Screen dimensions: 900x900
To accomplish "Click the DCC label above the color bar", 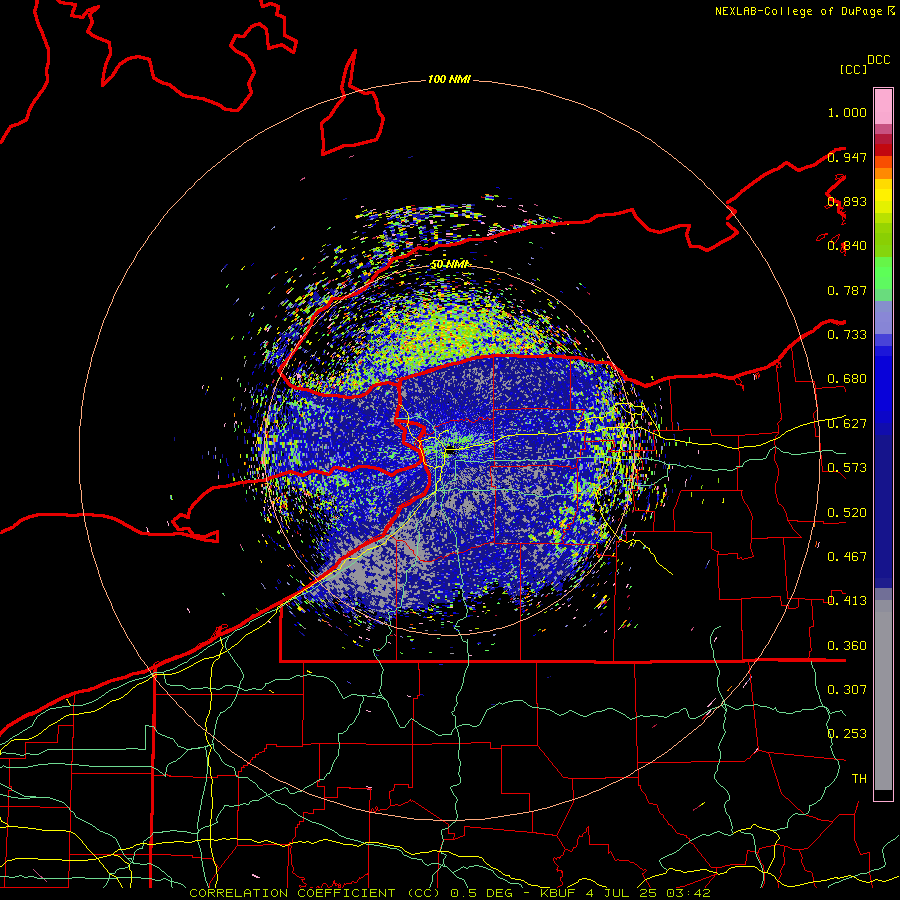I will (879, 60).
